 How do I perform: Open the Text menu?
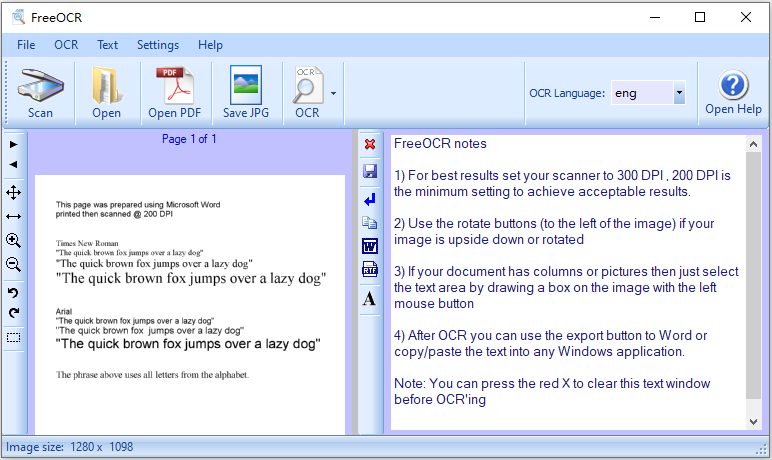click(x=107, y=45)
